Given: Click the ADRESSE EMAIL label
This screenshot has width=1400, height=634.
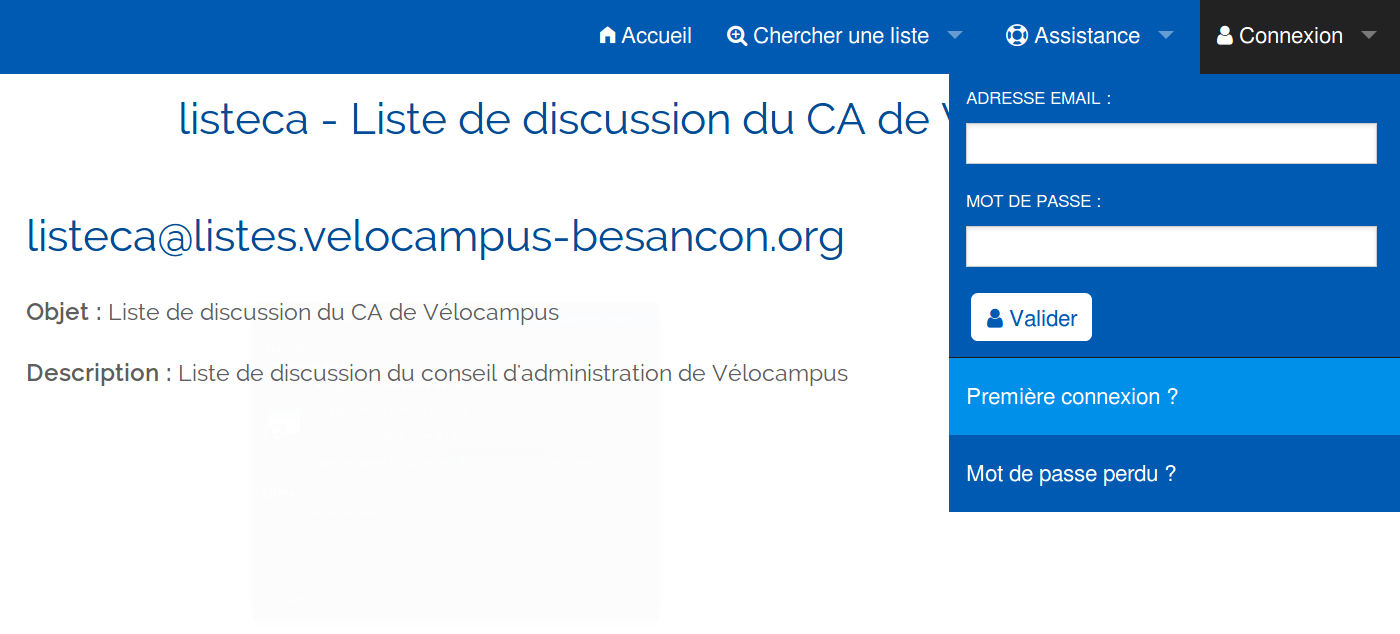Looking at the screenshot, I should coord(1038,99).
